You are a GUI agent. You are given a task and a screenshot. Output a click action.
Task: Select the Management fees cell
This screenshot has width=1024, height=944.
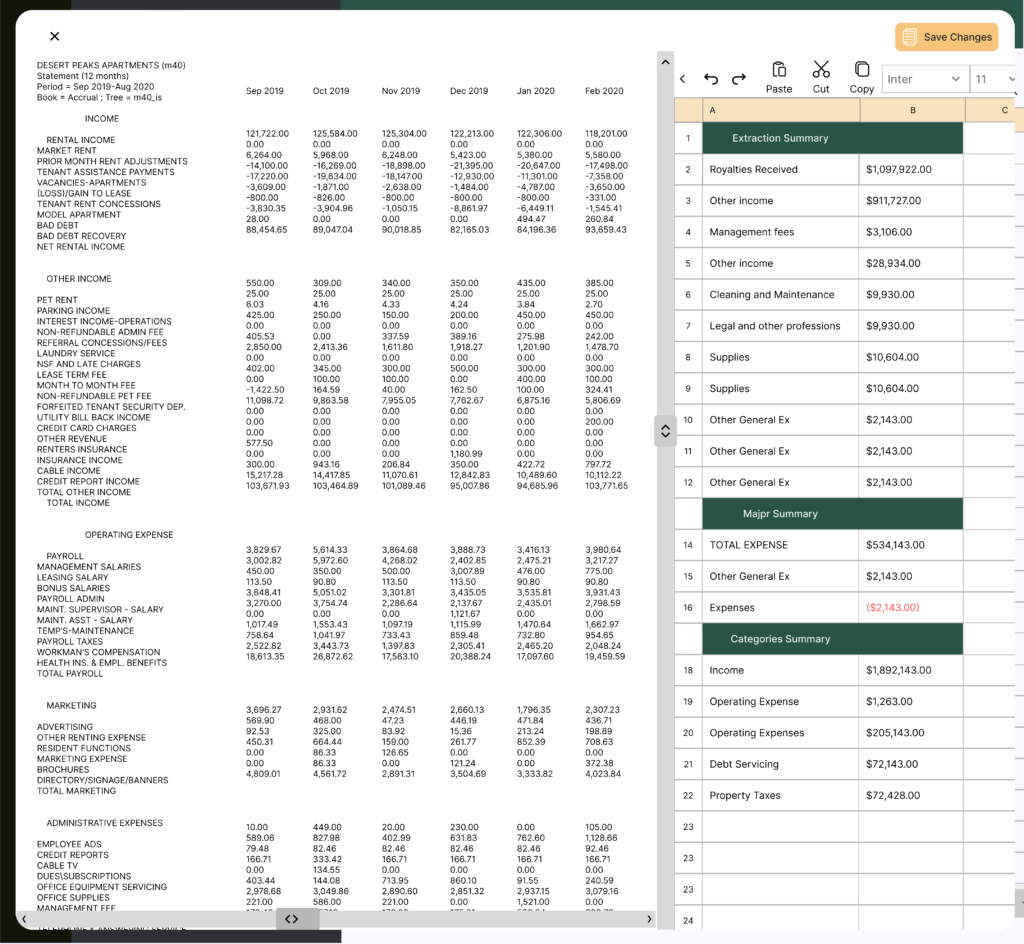pos(780,232)
